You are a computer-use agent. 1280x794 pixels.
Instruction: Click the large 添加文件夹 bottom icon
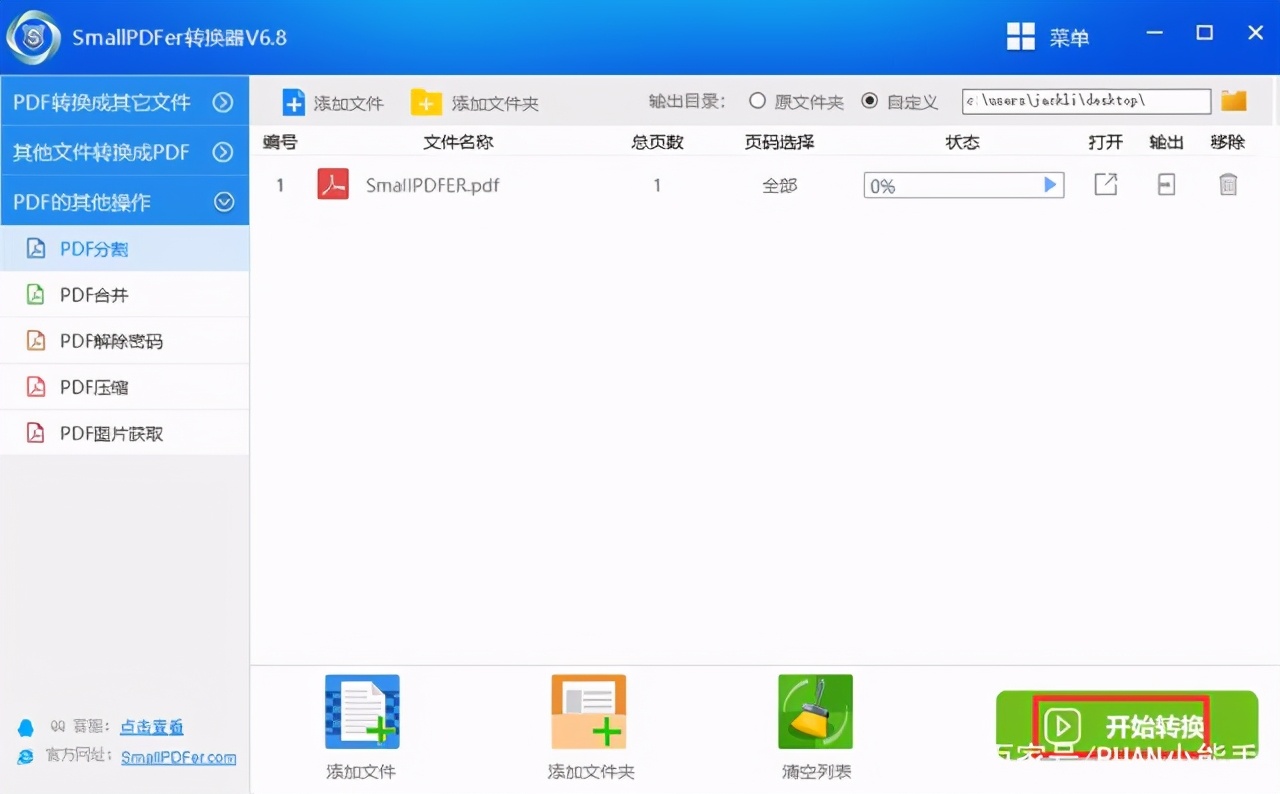589,712
